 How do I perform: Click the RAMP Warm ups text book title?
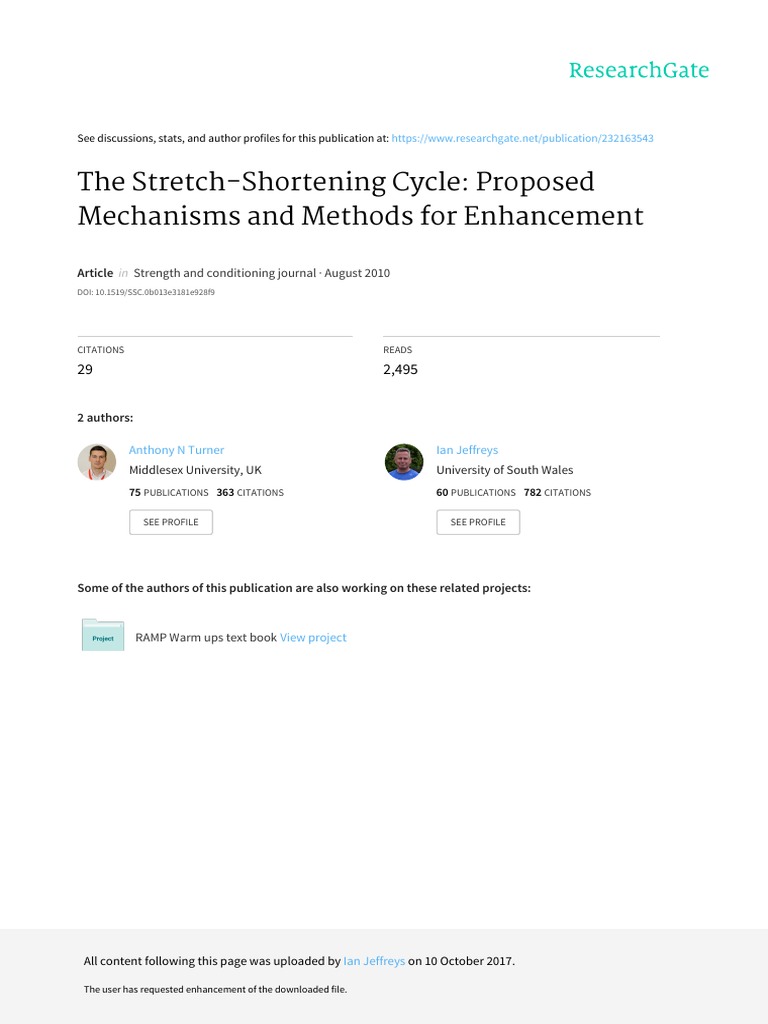206,637
